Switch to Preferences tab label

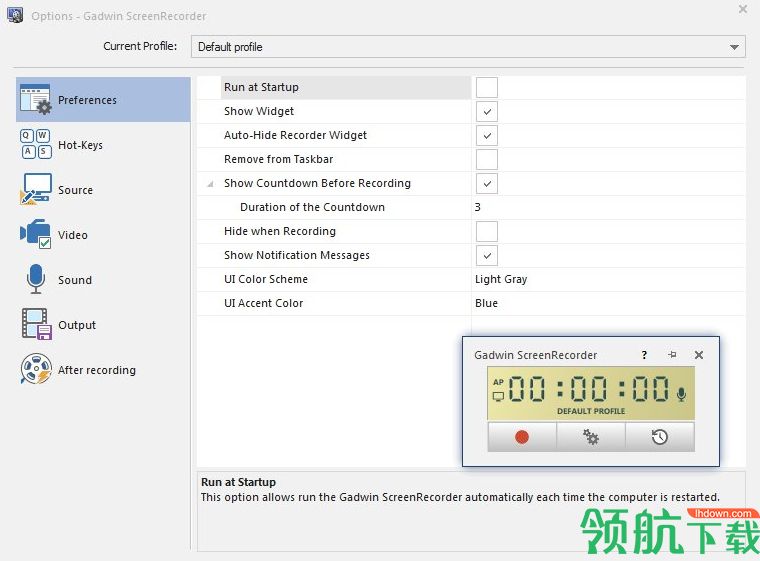(x=87, y=100)
